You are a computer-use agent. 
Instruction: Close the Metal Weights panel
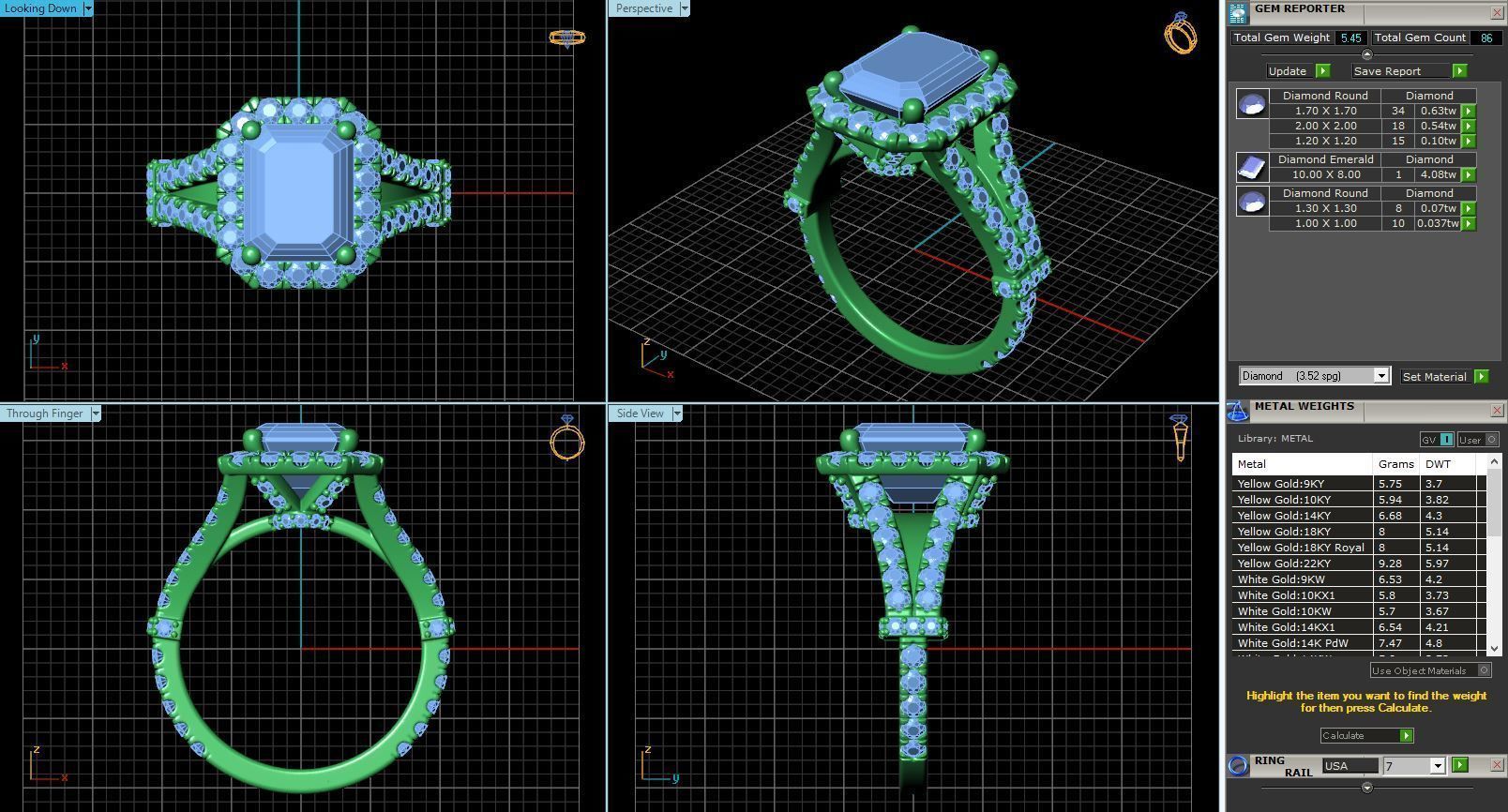(1497, 410)
